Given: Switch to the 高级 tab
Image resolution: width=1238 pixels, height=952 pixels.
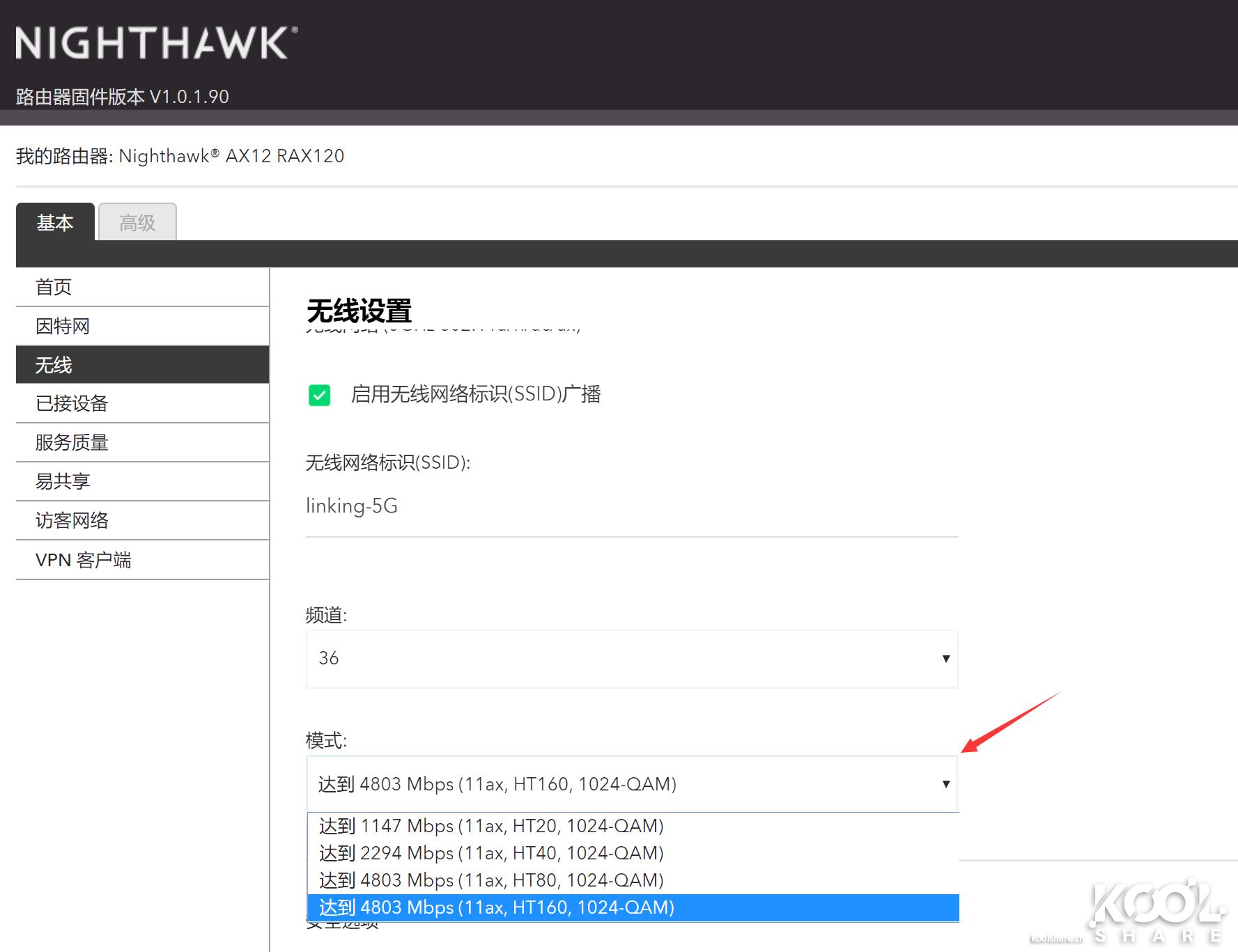Looking at the screenshot, I should pos(137,222).
